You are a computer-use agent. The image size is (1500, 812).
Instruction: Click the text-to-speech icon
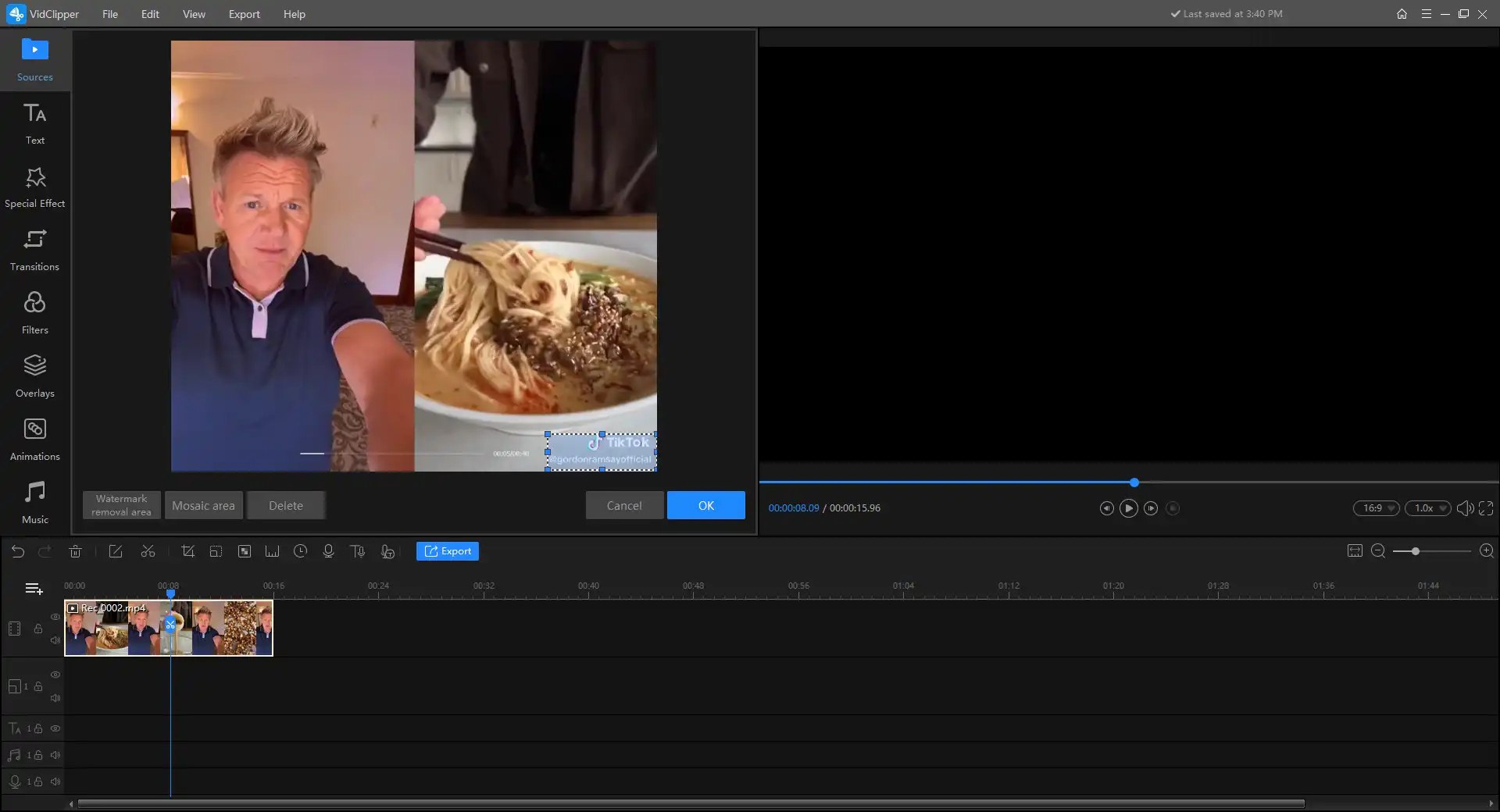358,551
